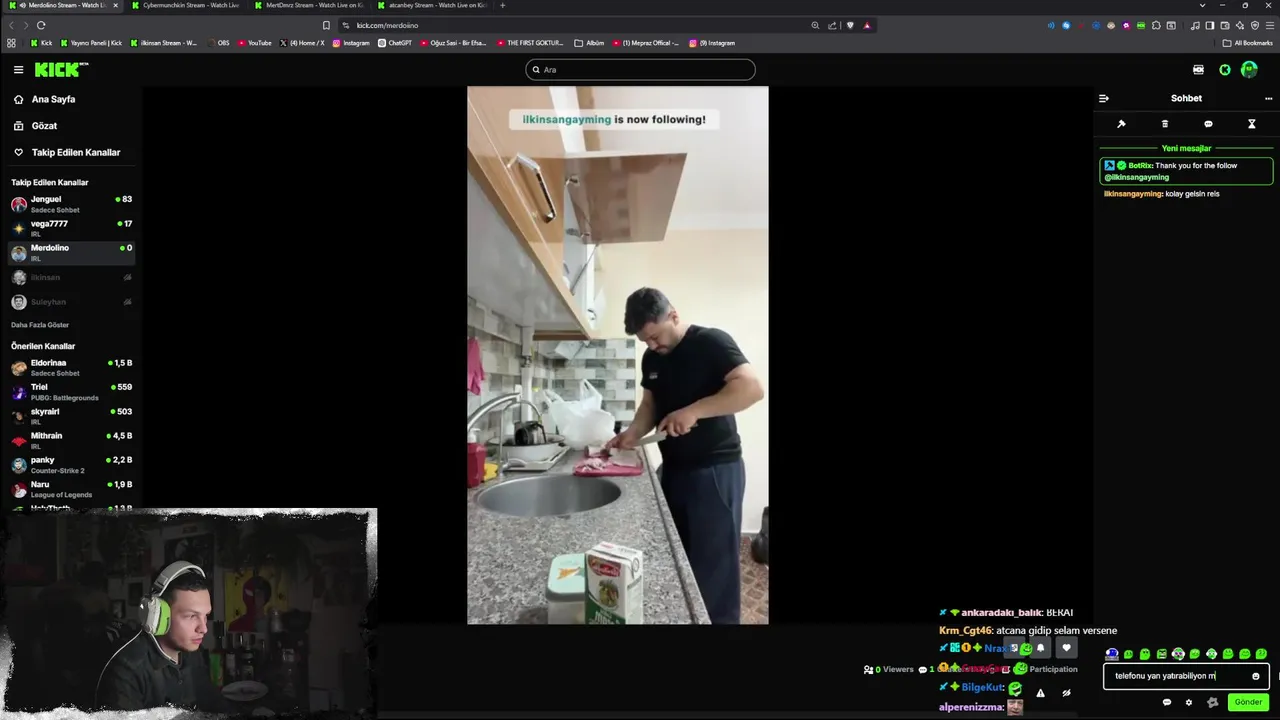Open All Bookmarks folder

1247,43
